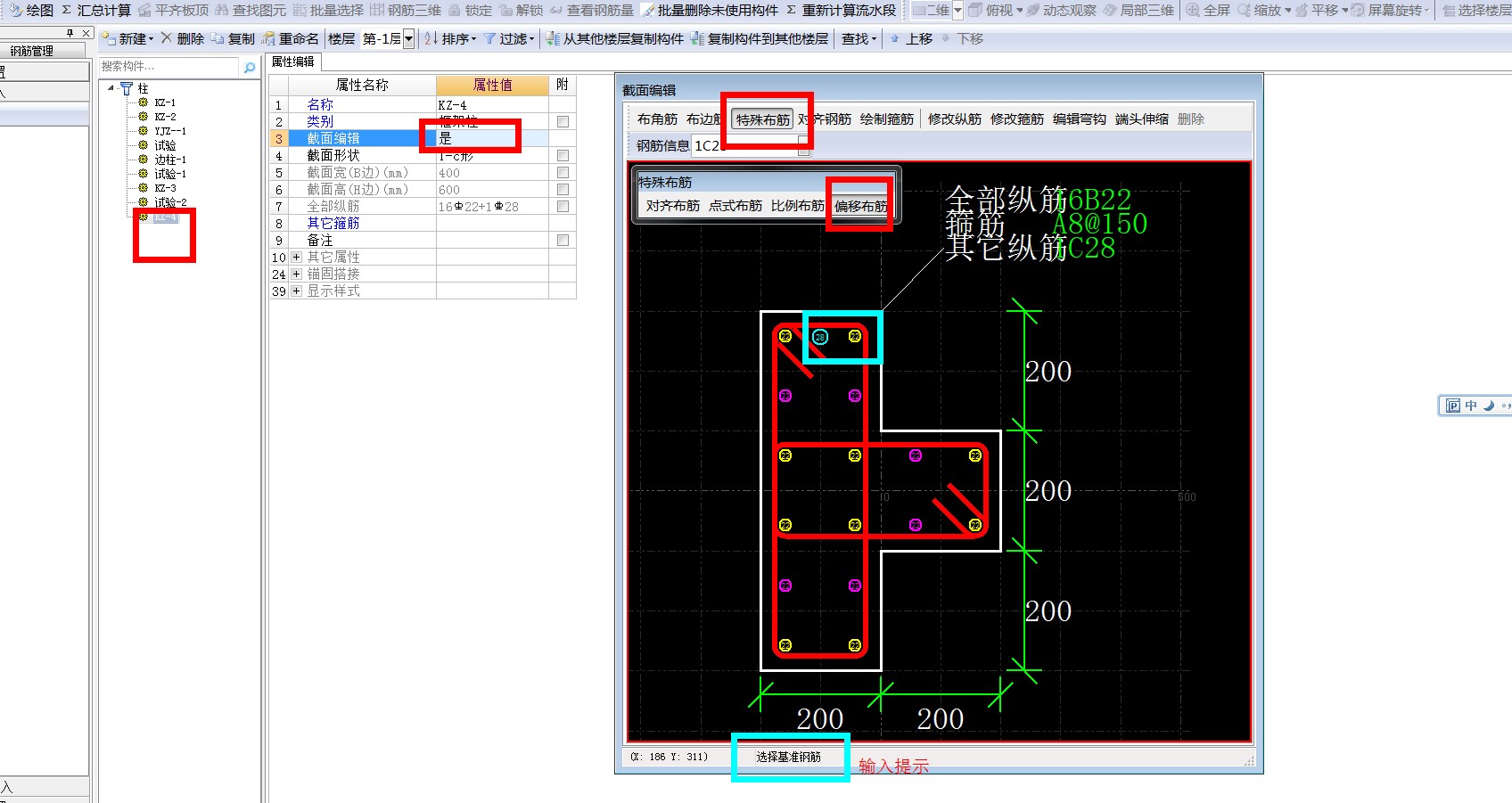
Task: Click 端头伸缩 button
Action: 1142,119
